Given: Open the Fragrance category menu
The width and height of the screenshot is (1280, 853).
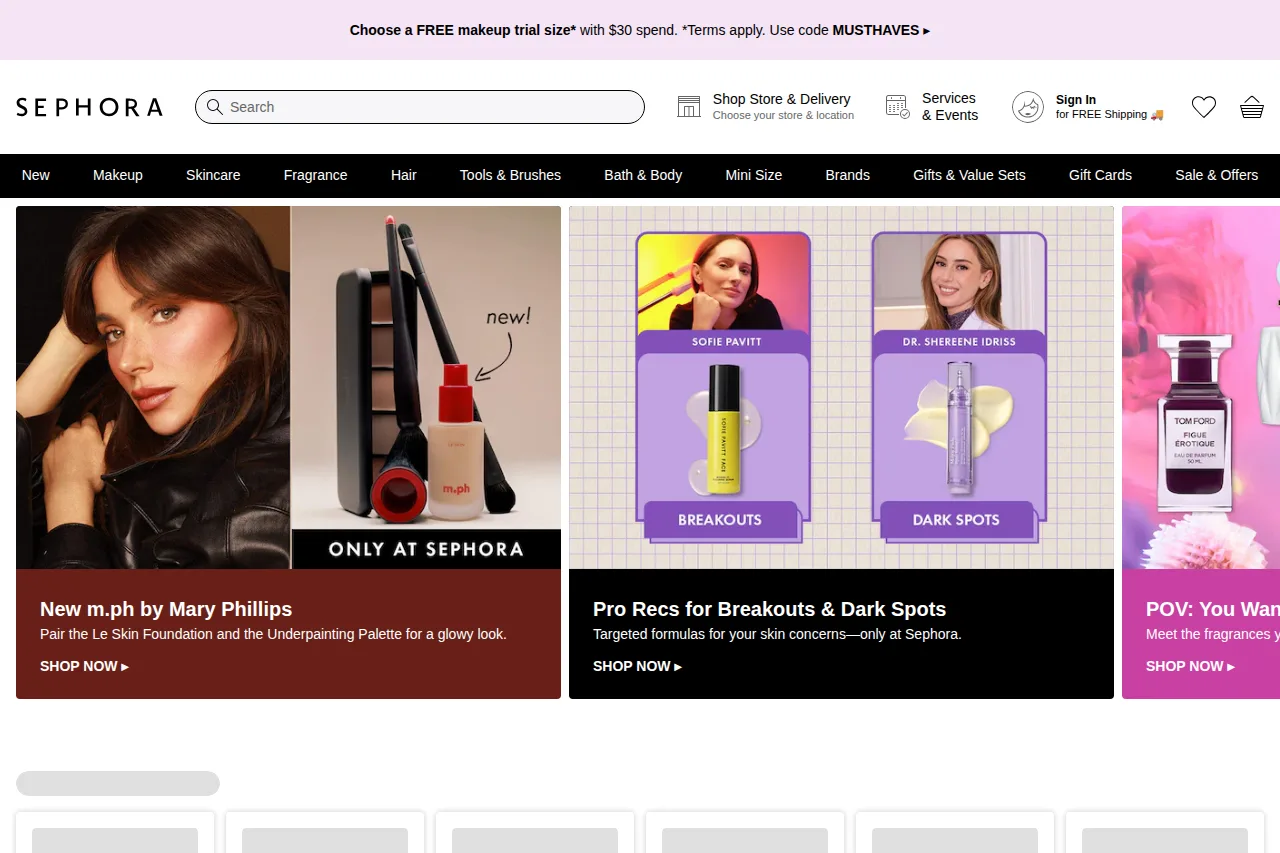Looking at the screenshot, I should coord(315,175).
